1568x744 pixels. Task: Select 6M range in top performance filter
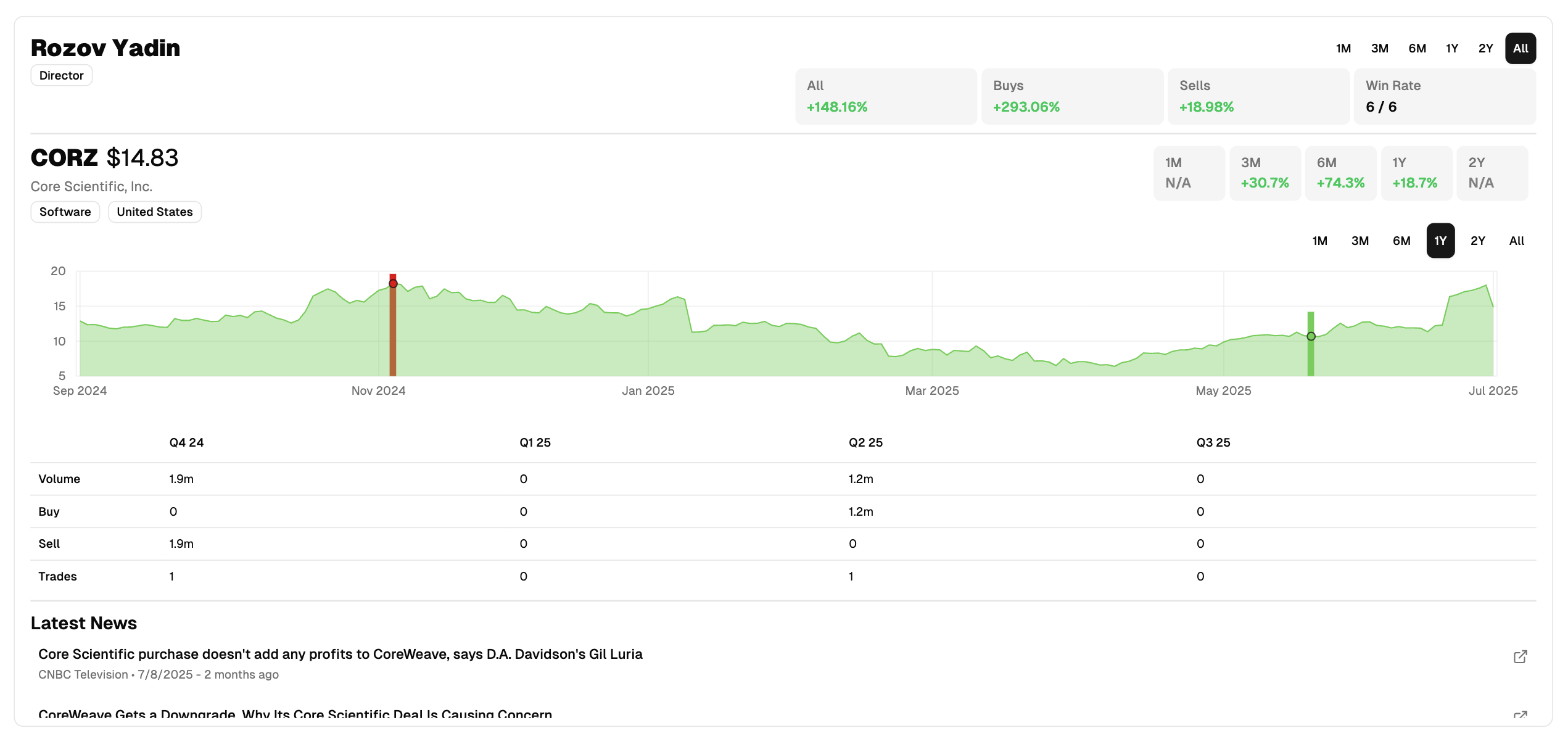[x=1417, y=48]
